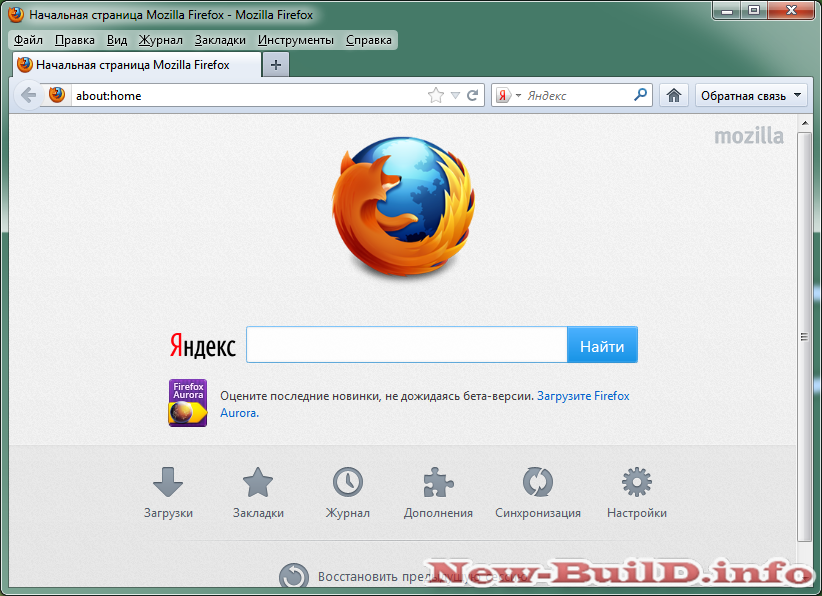822x596 pixels.
Task: Click the magnifier icon in the search bar
Action: [x=640, y=95]
